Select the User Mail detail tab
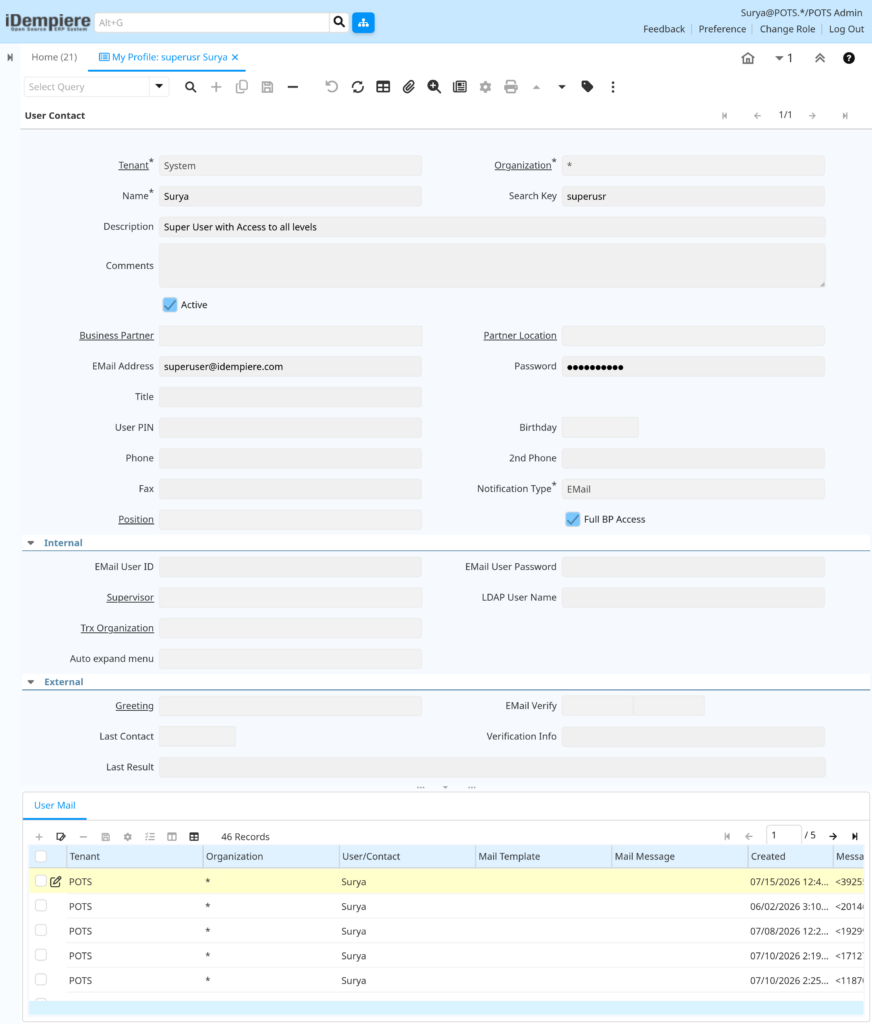The height and width of the screenshot is (1024, 872). pos(55,805)
